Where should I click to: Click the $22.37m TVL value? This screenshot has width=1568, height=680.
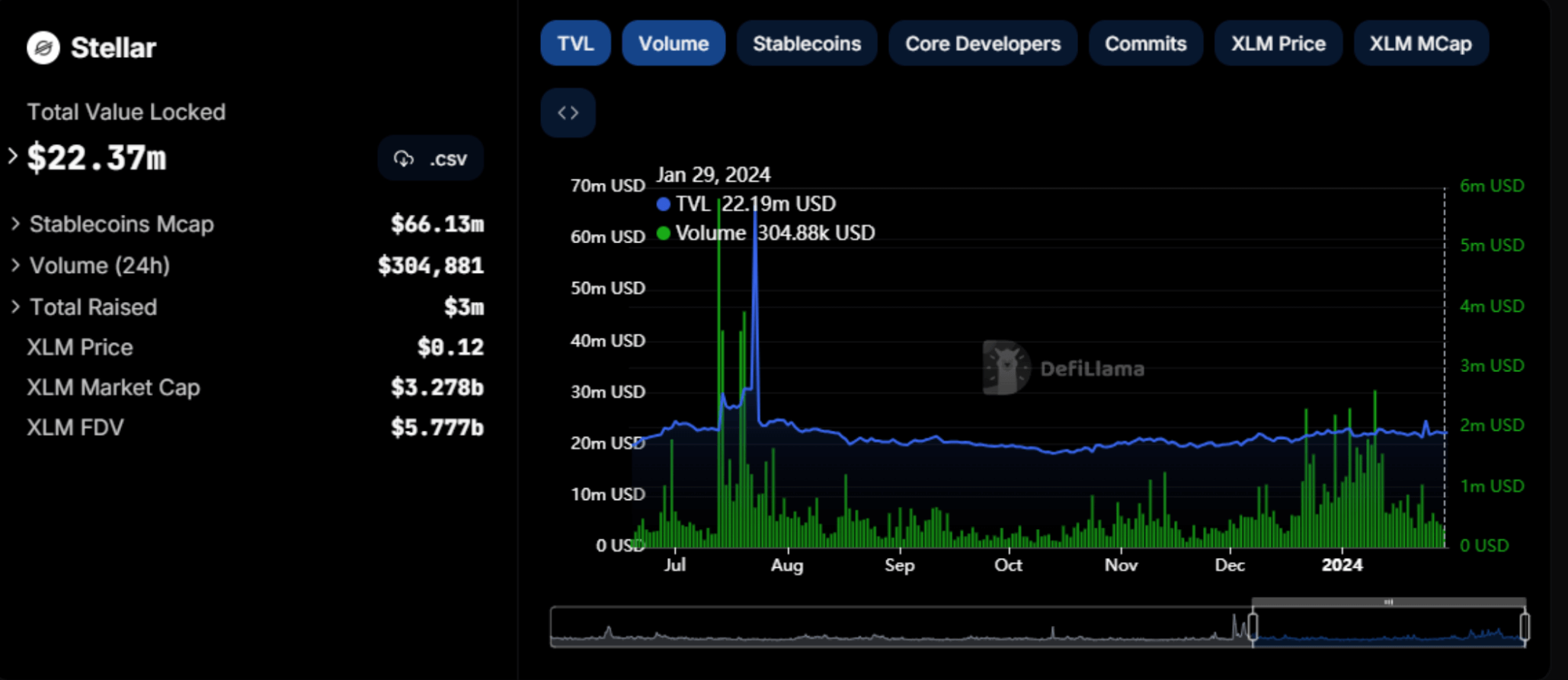pos(97,158)
